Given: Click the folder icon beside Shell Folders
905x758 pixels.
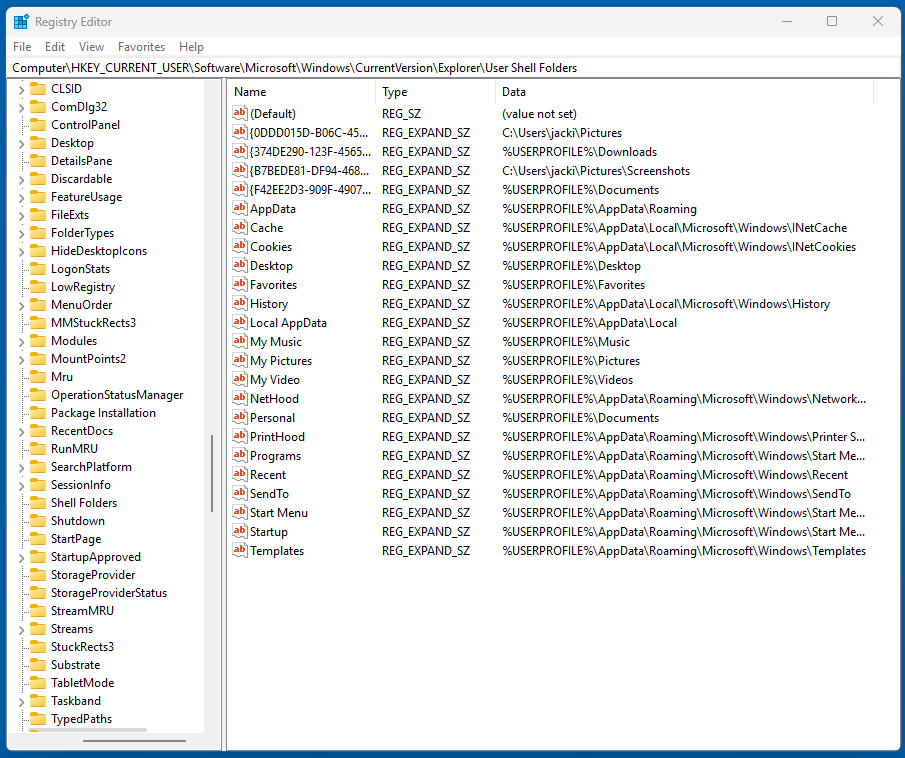Looking at the screenshot, I should pyautogui.click(x=38, y=502).
